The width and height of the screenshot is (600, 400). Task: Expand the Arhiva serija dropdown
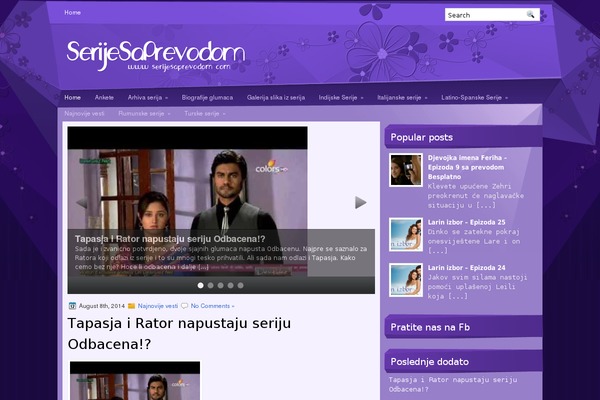148,98
